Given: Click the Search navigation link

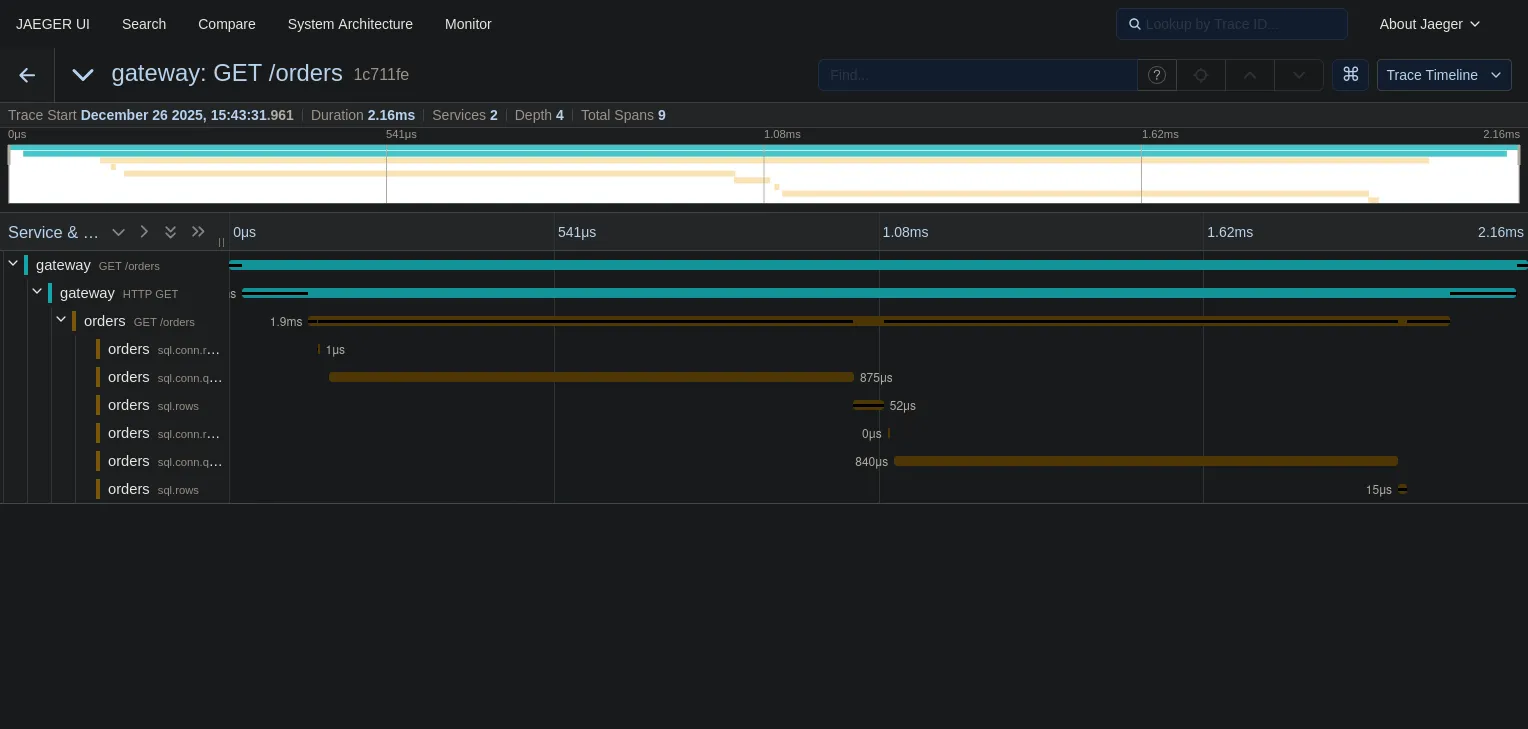Looking at the screenshot, I should pyautogui.click(x=144, y=24).
